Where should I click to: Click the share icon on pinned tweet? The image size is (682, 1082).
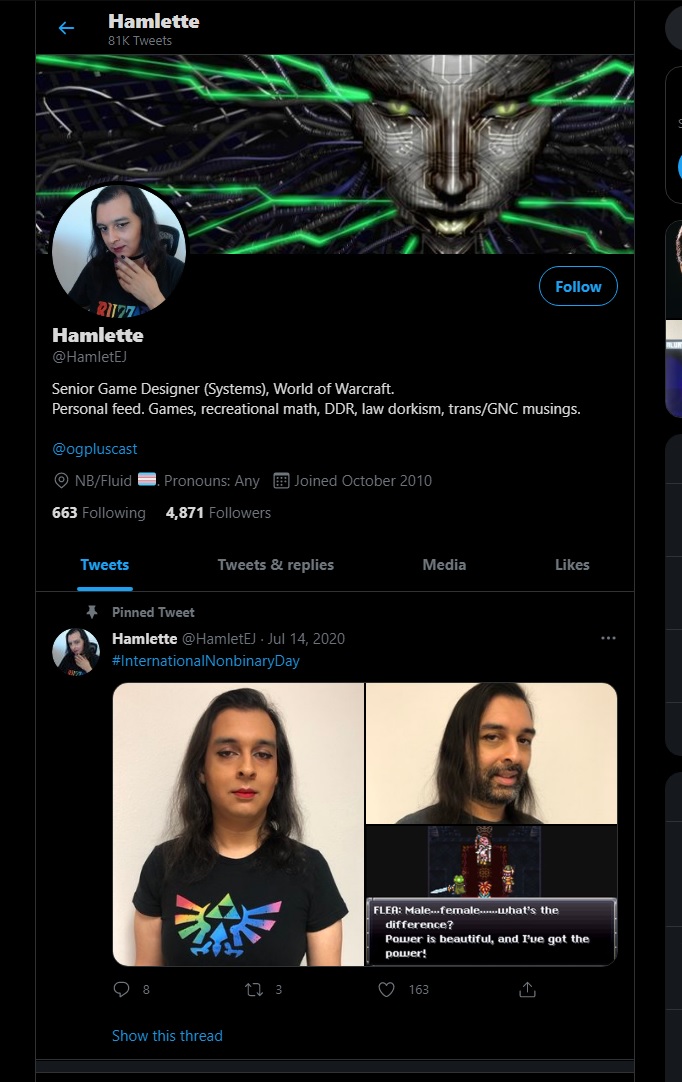pyautogui.click(x=527, y=990)
